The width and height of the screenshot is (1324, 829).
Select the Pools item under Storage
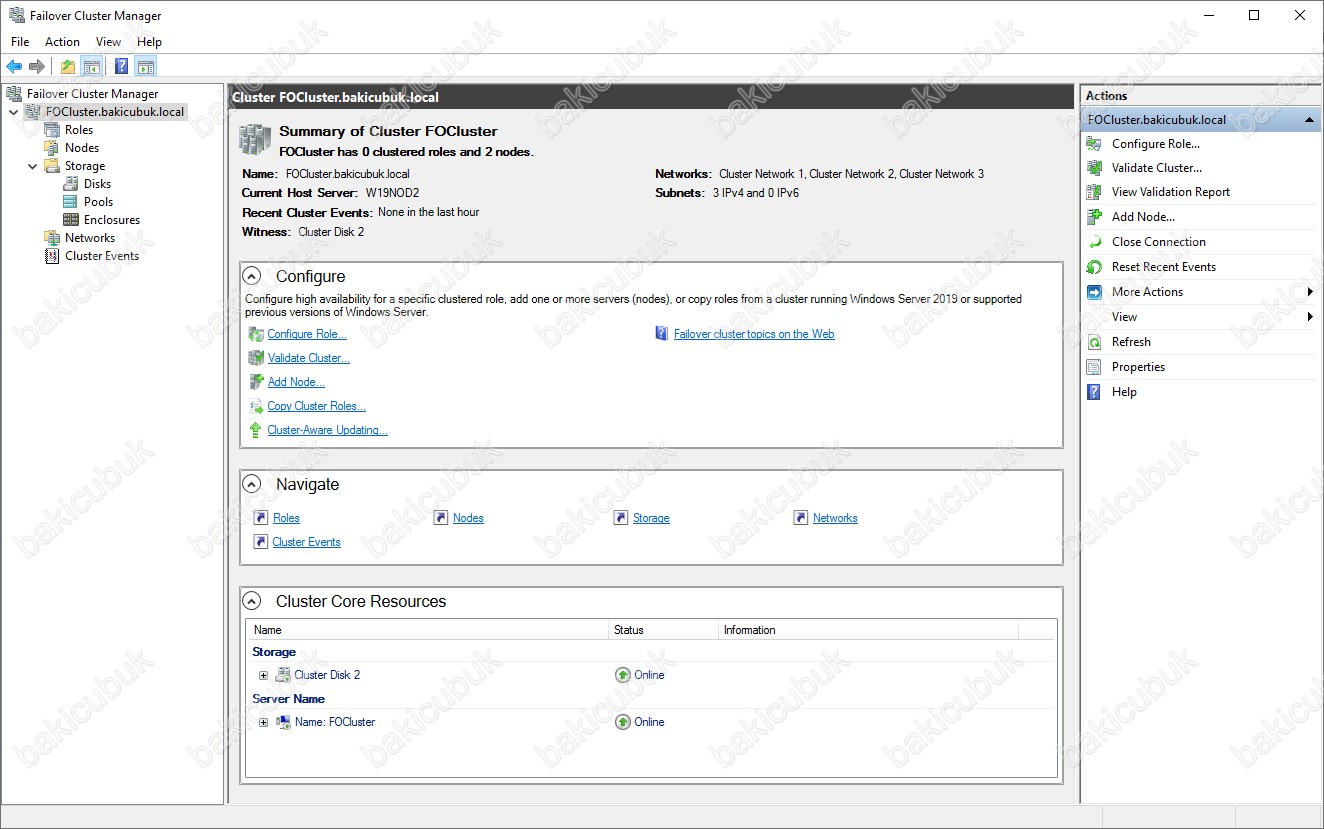pyautogui.click(x=98, y=202)
